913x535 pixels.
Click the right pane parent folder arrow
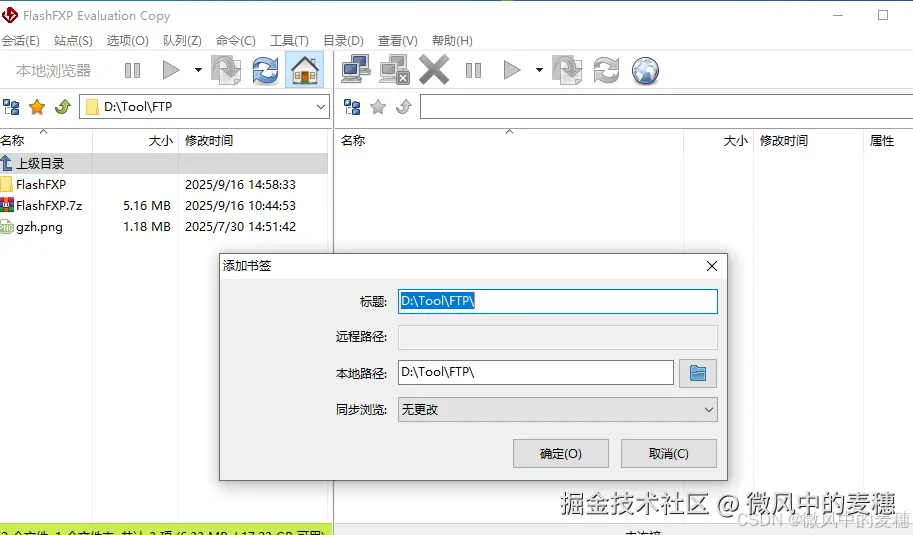(x=404, y=107)
